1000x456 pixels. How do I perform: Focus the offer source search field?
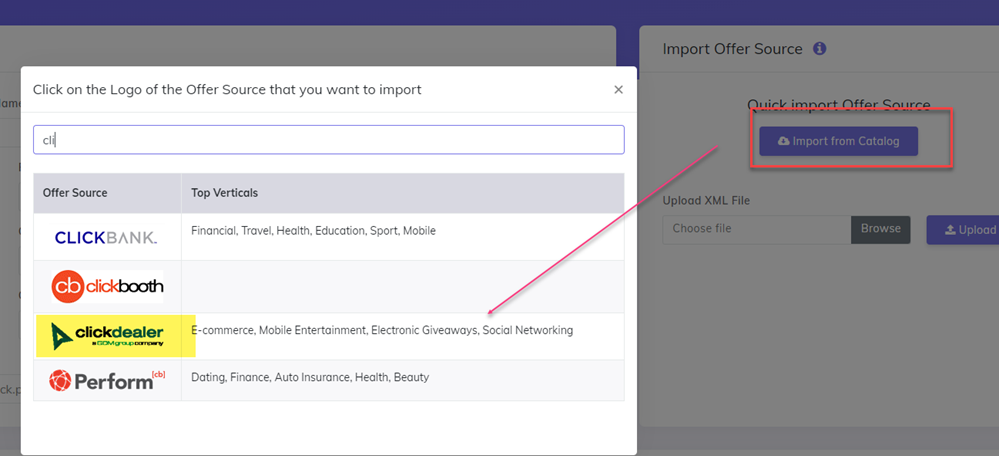[x=328, y=140]
